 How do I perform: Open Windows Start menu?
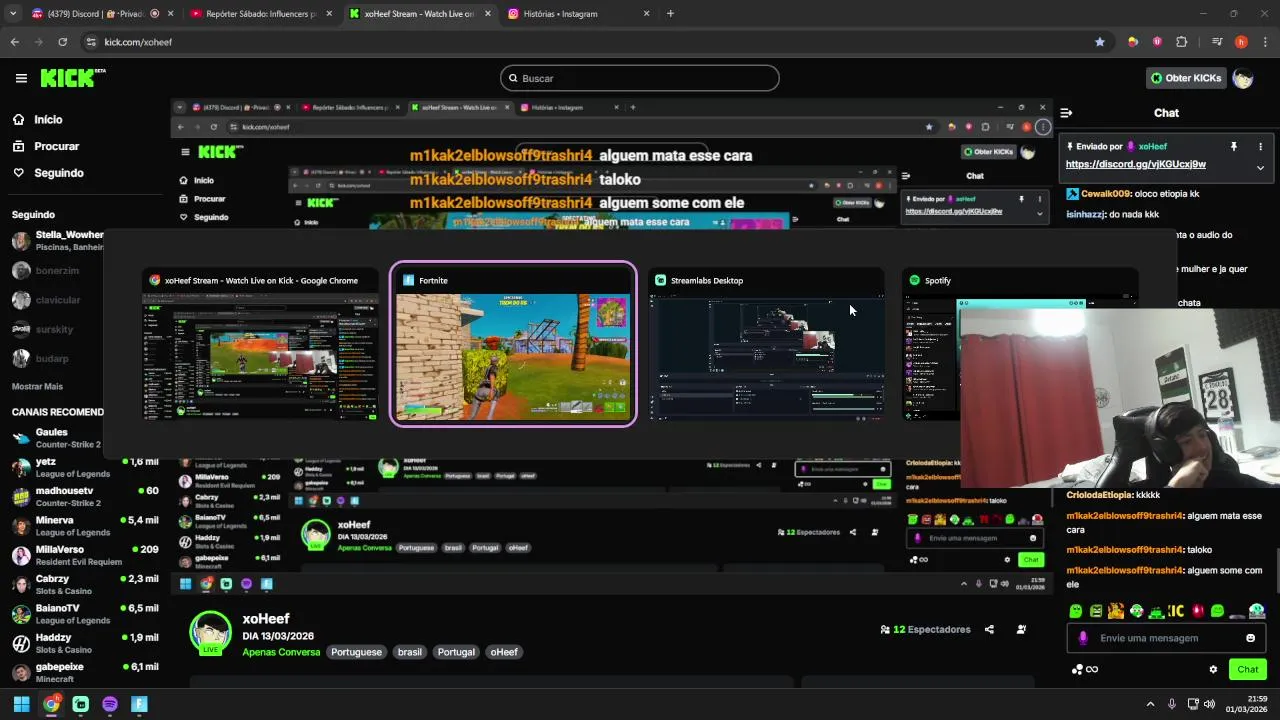[x=21, y=704]
